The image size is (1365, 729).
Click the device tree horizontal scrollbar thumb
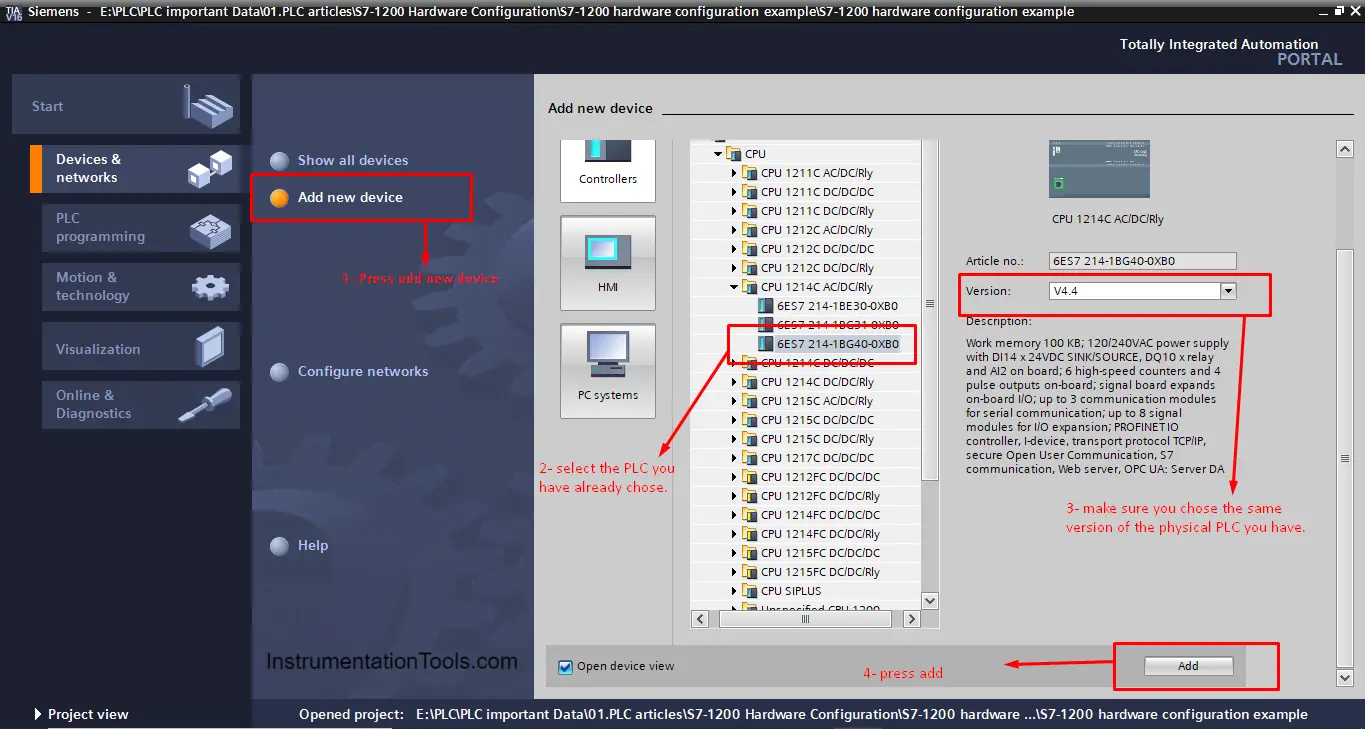(x=805, y=619)
